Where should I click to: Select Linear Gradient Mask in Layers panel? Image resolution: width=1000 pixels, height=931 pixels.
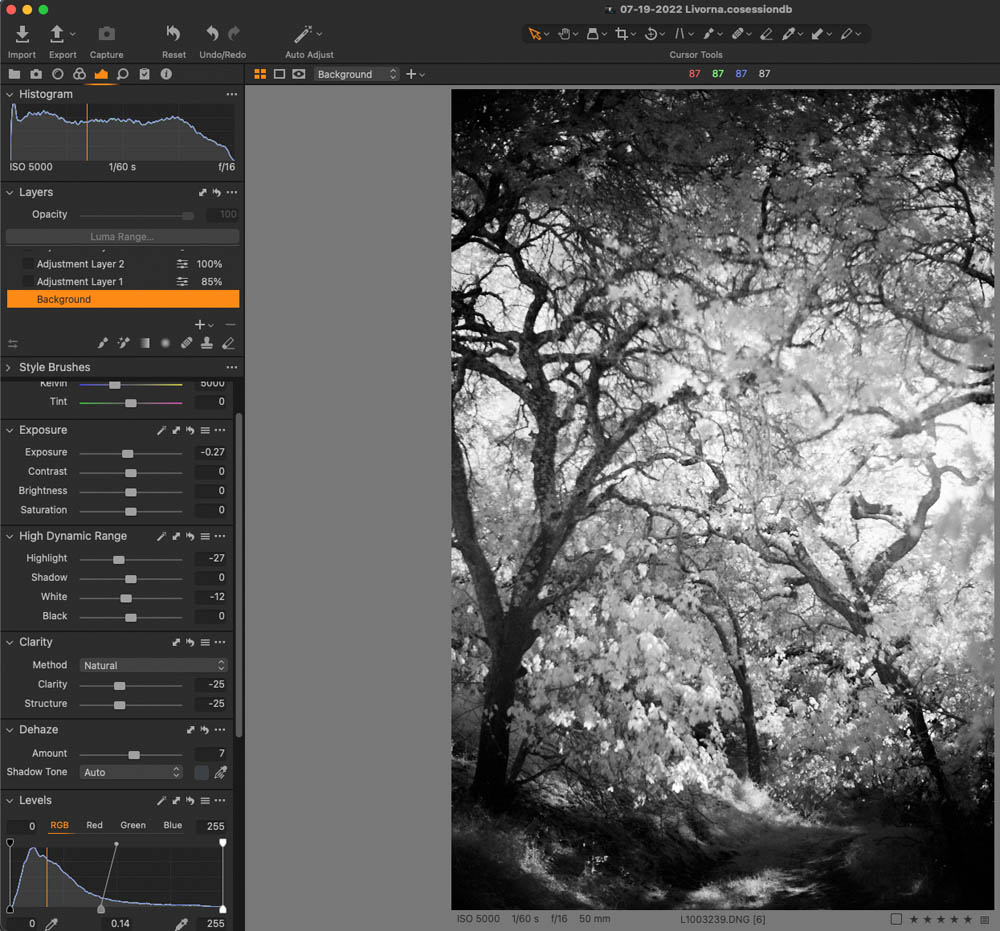point(145,343)
